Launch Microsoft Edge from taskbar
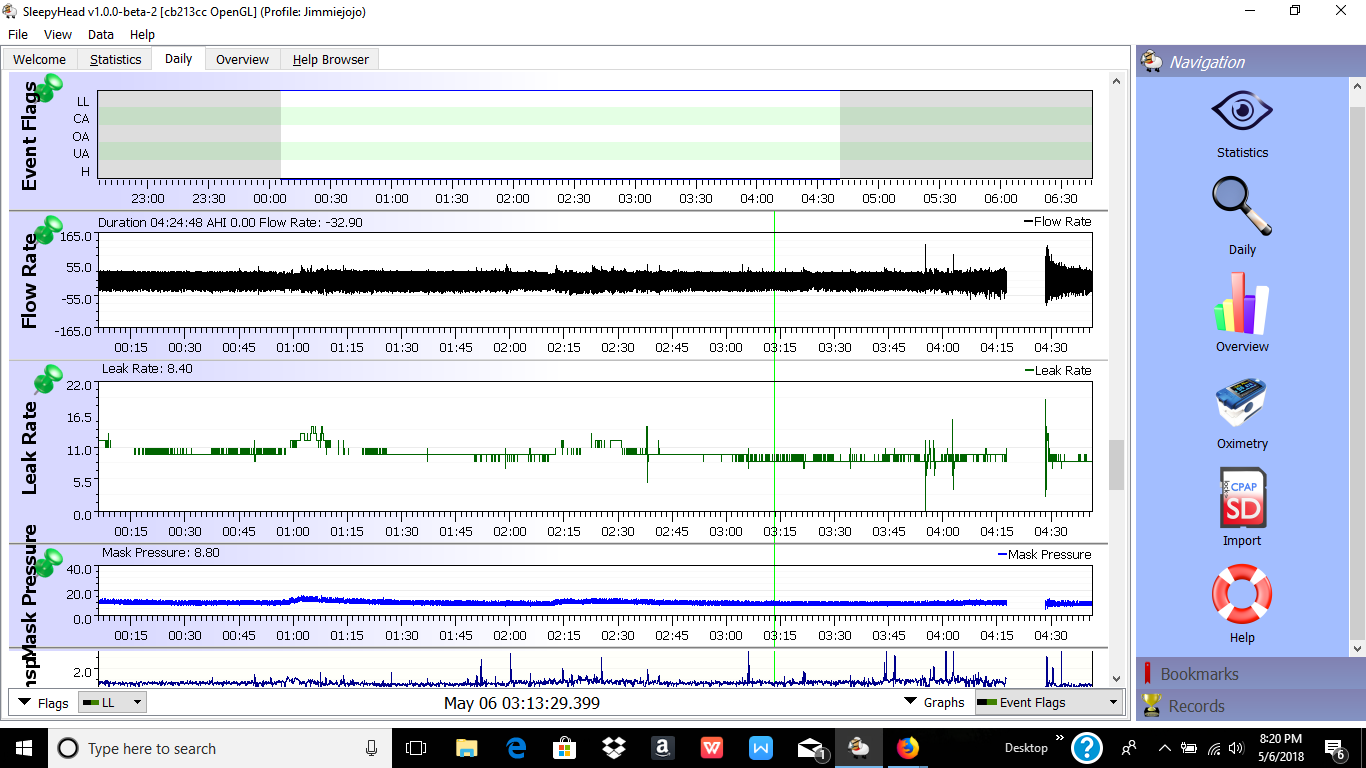This screenshot has width=1366, height=768. coord(516,748)
